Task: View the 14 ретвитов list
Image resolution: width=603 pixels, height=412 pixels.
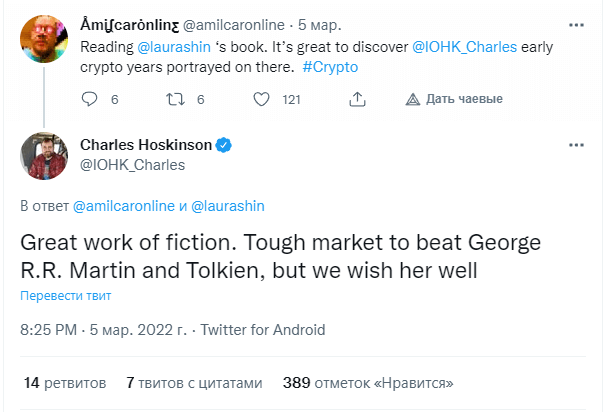Action: click(65, 383)
